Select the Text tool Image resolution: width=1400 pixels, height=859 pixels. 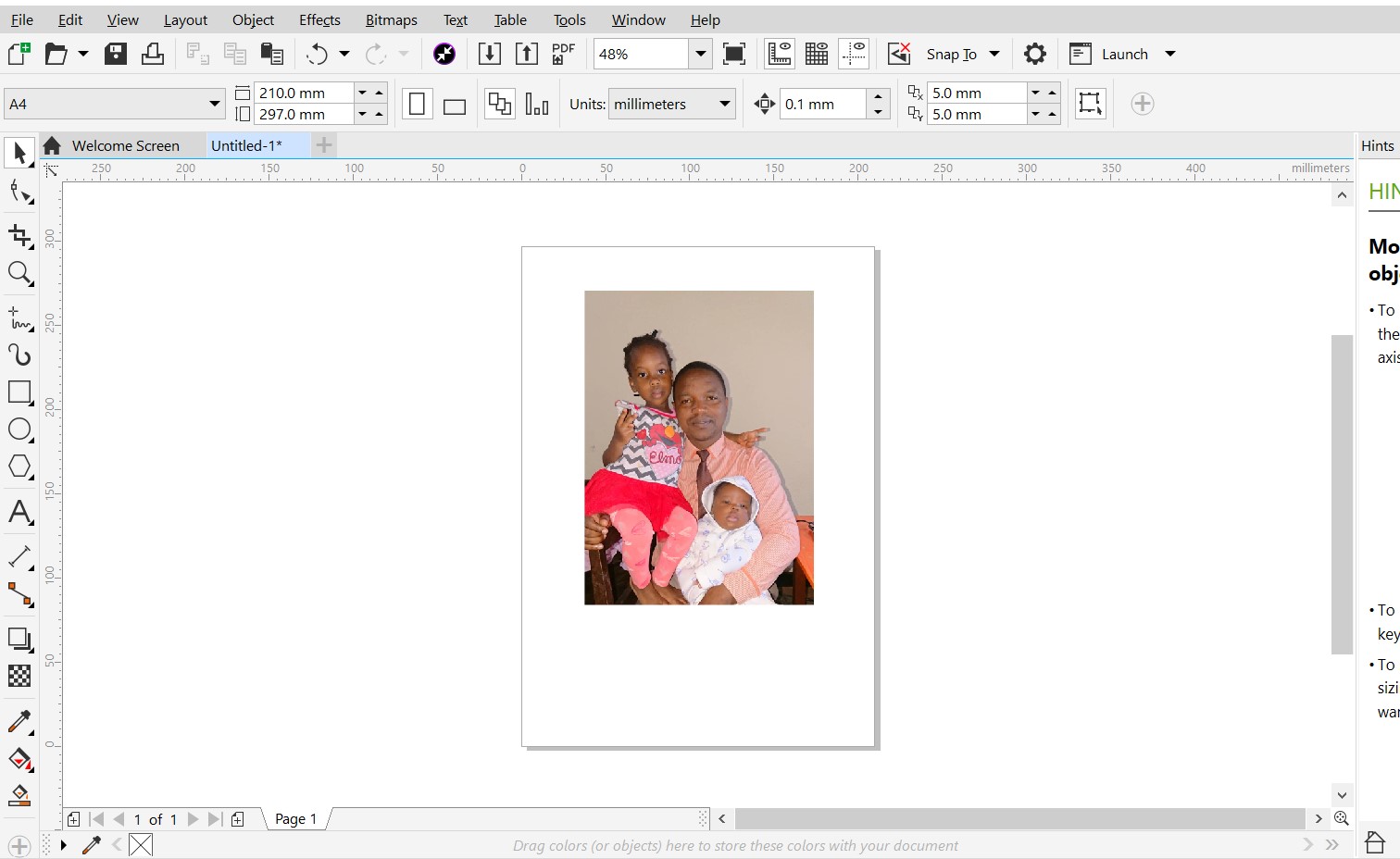(19, 512)
